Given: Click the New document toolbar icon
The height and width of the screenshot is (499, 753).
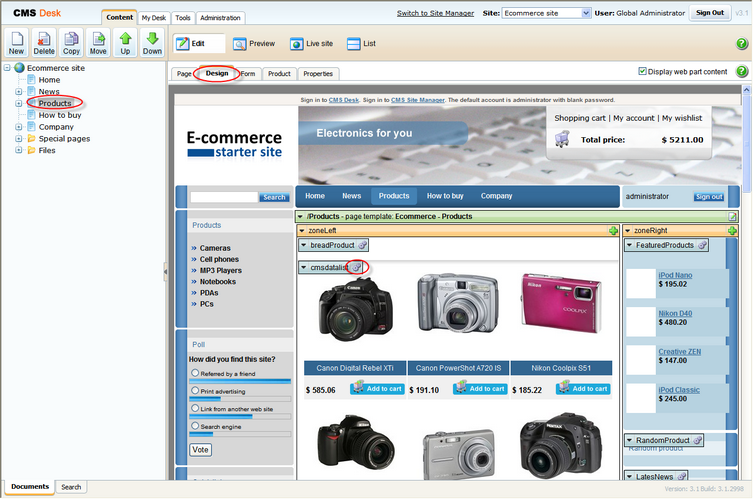Looking at the screenshot, I should (x=16, y=43).
